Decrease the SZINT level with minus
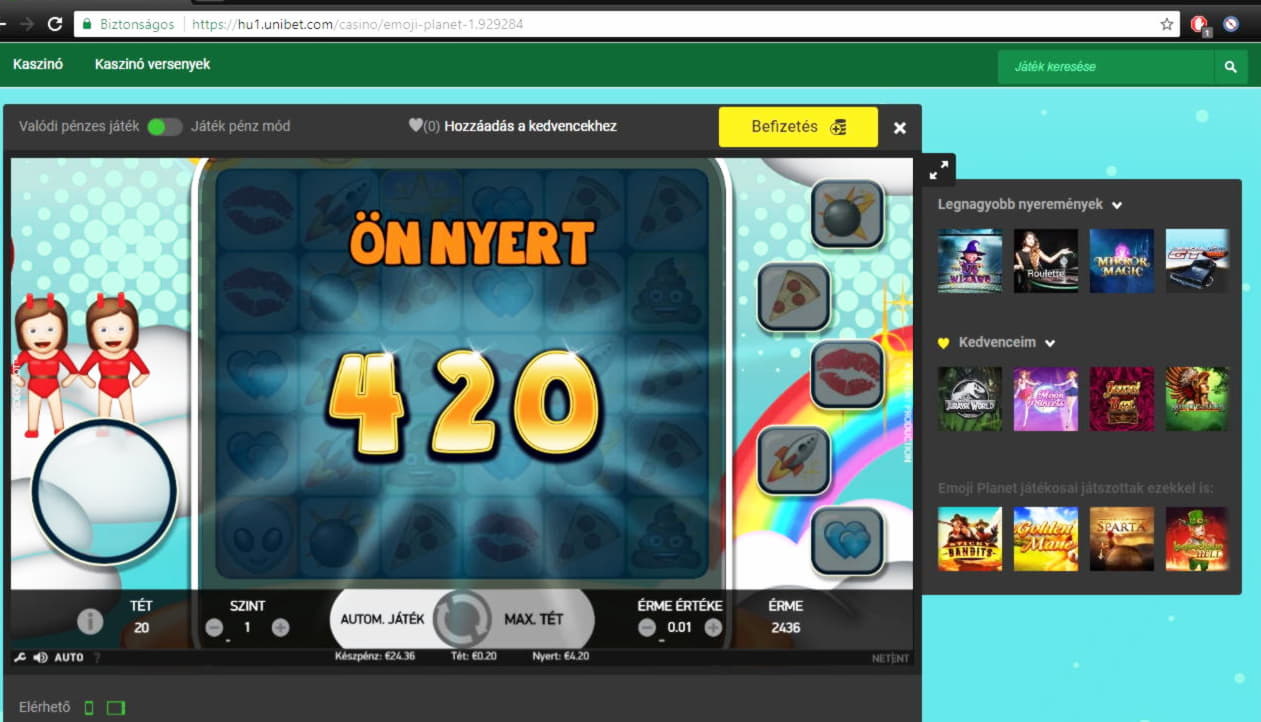The height and width of the screenshot is (722, 1261). tap(214, 628)
